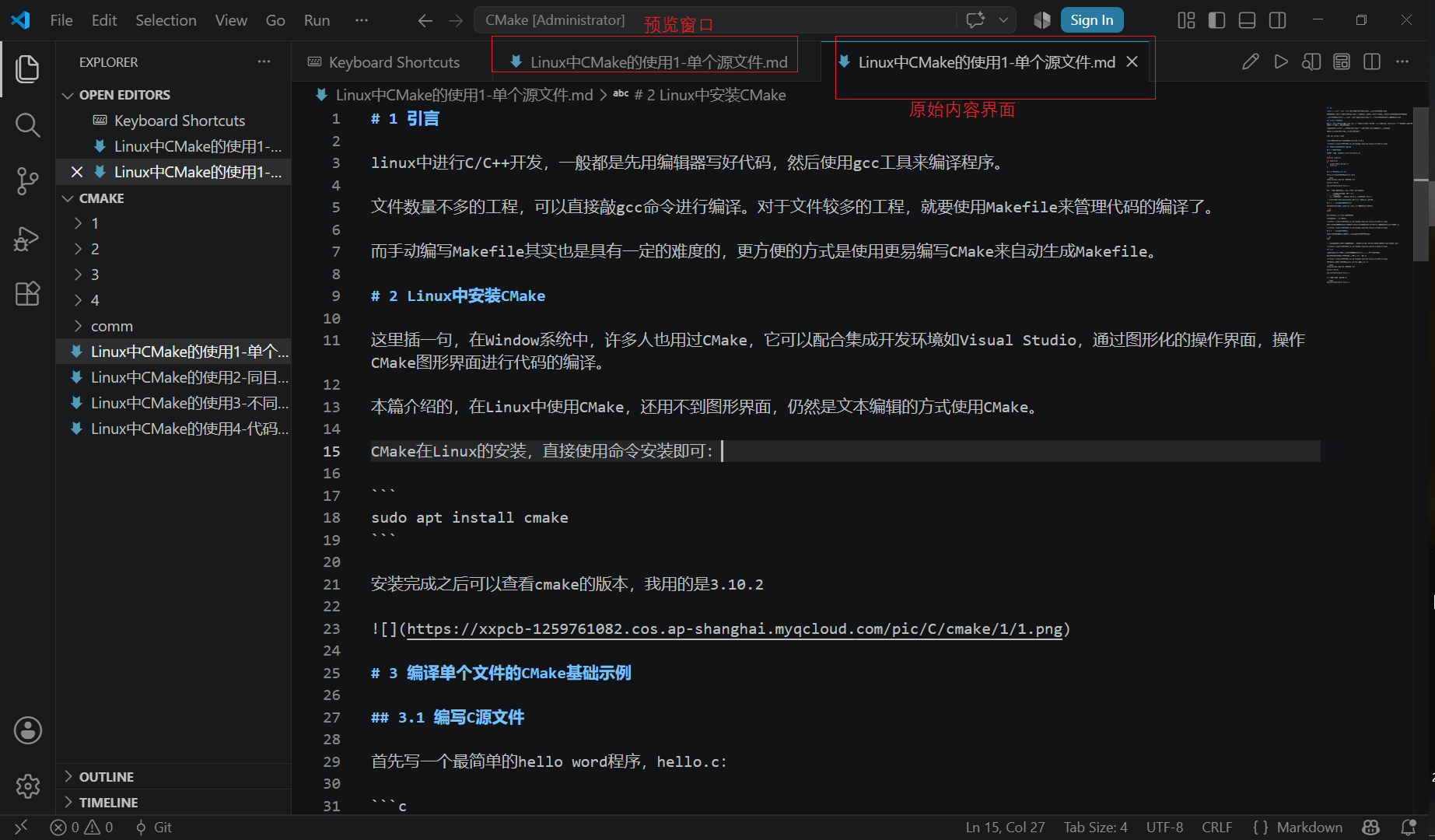Open the Selection menu
Screen dimensions: 1435x840
pyautogui.click(x=166, y=20)
